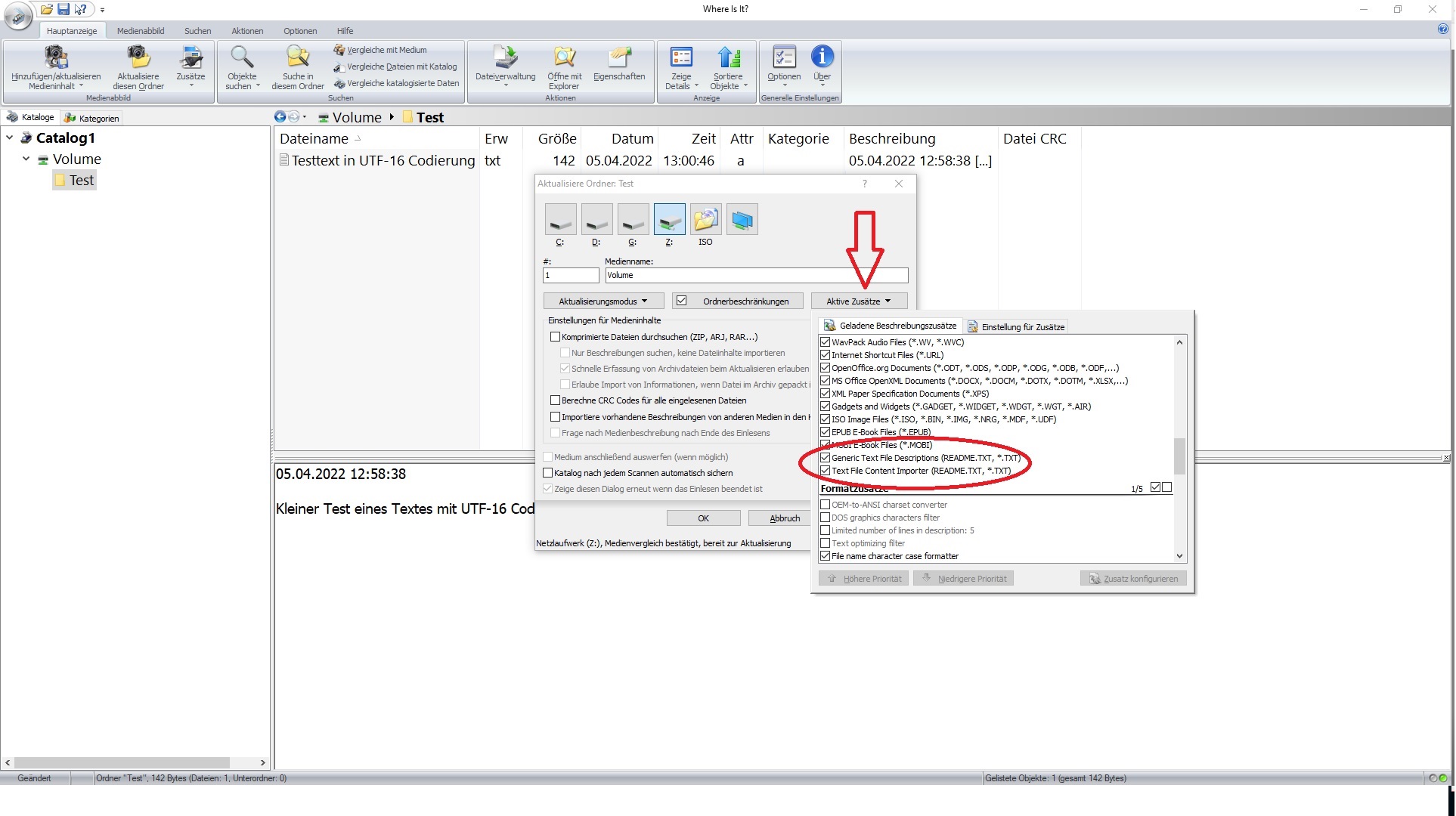Viewport: 1456px width, 816px height.
Task: Select the Z: network drive icon
Action: click(x=669, y=220)
